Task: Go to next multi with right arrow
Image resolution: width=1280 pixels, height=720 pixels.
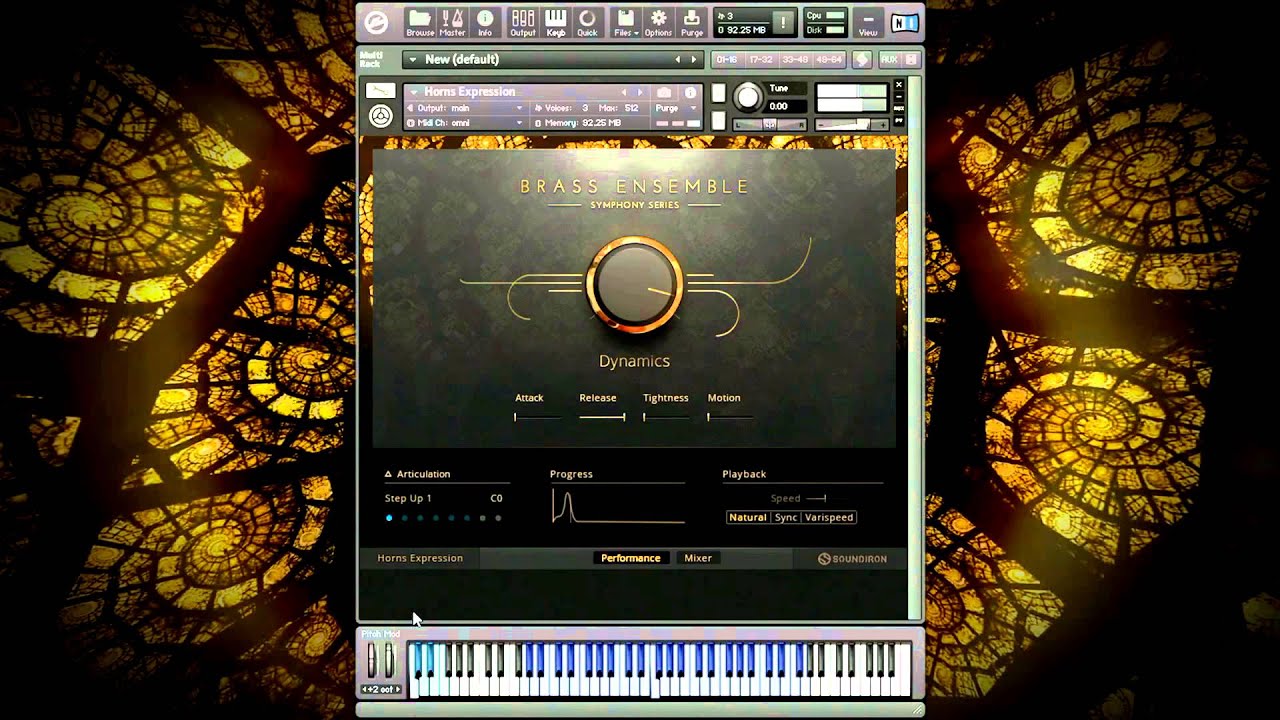Action: 693,60
